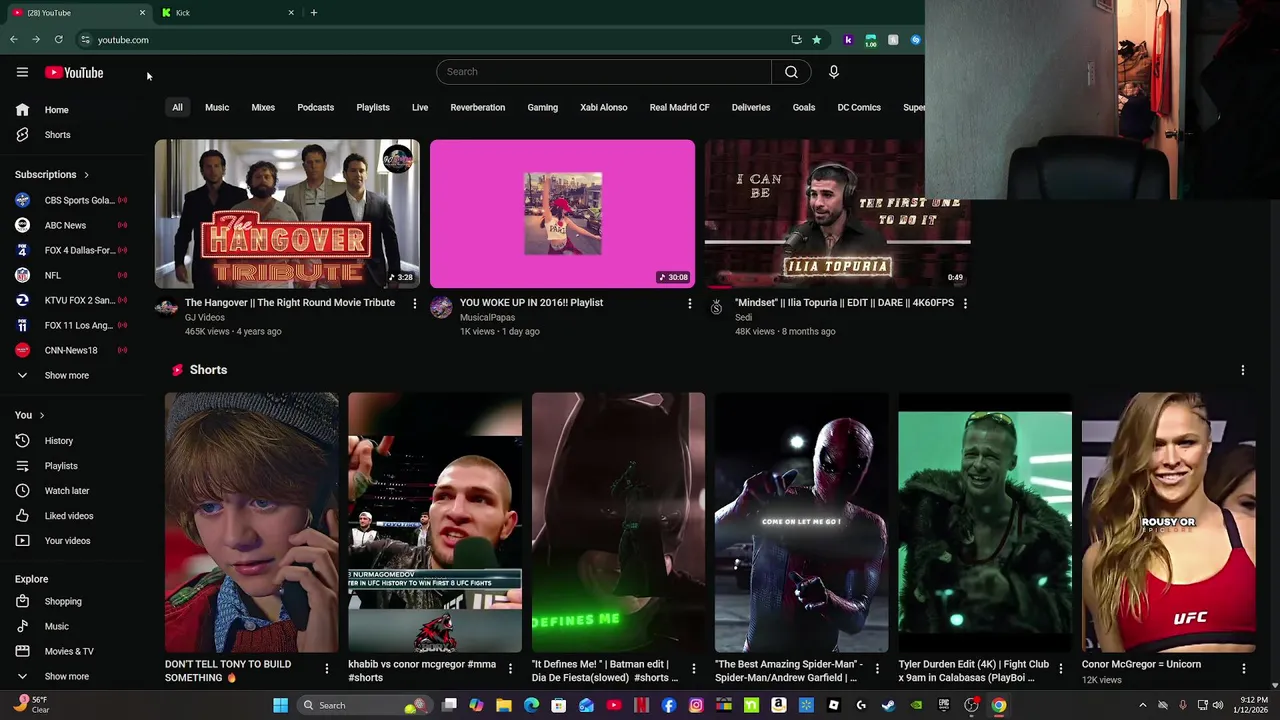1280x720 pixels.
Task: Open the Shazam extension icon
Action: 915,40
